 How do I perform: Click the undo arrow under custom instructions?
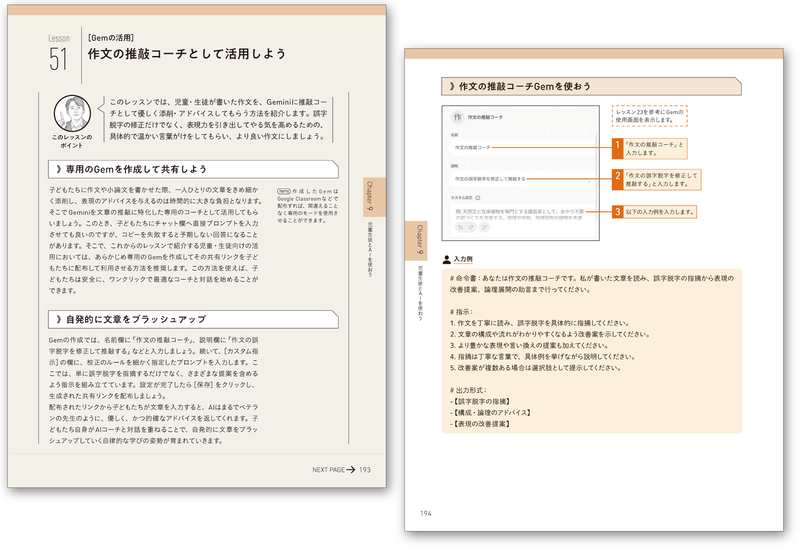pos(460,228)
